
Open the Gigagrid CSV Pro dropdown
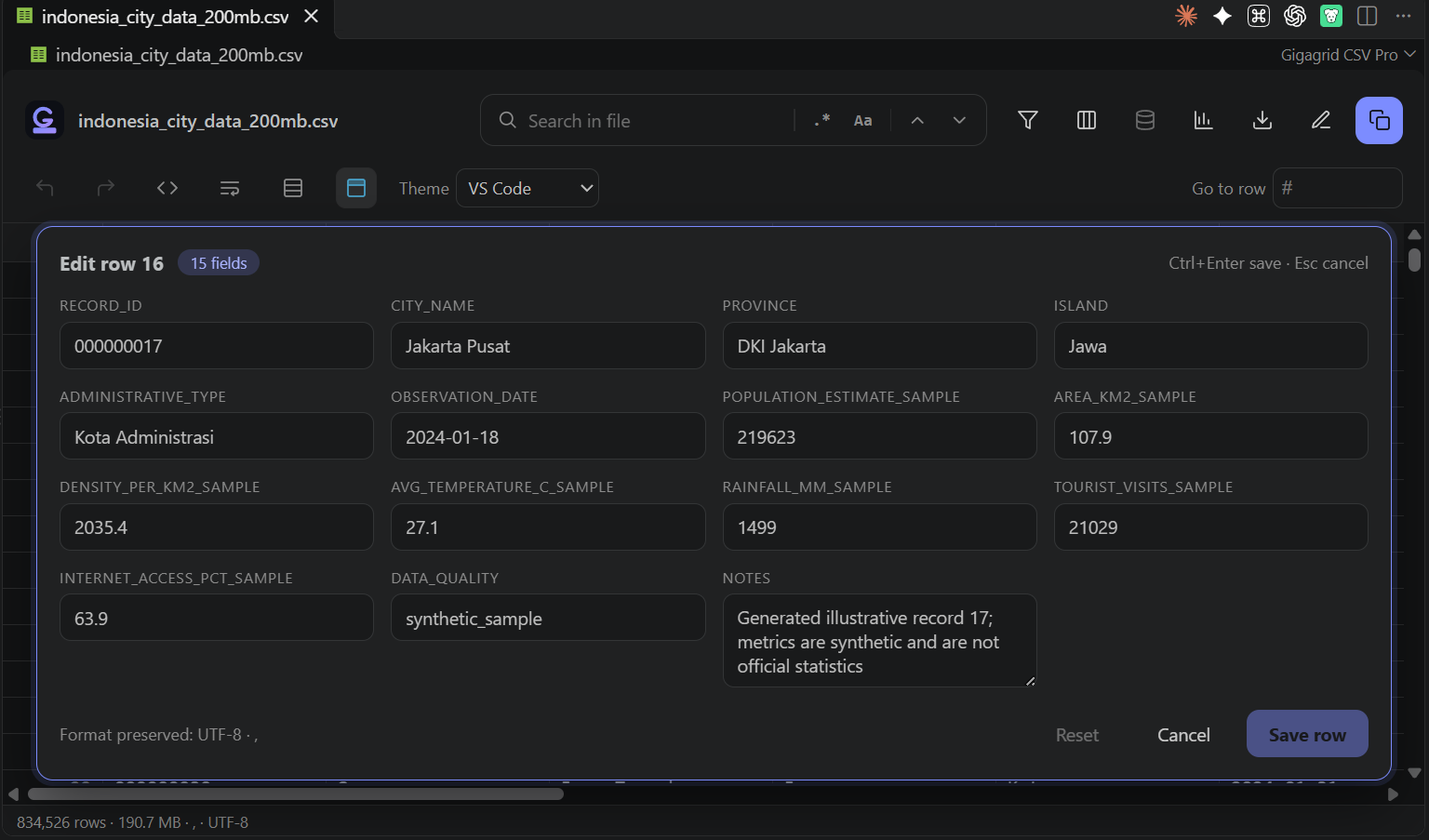coord(1348,55)
